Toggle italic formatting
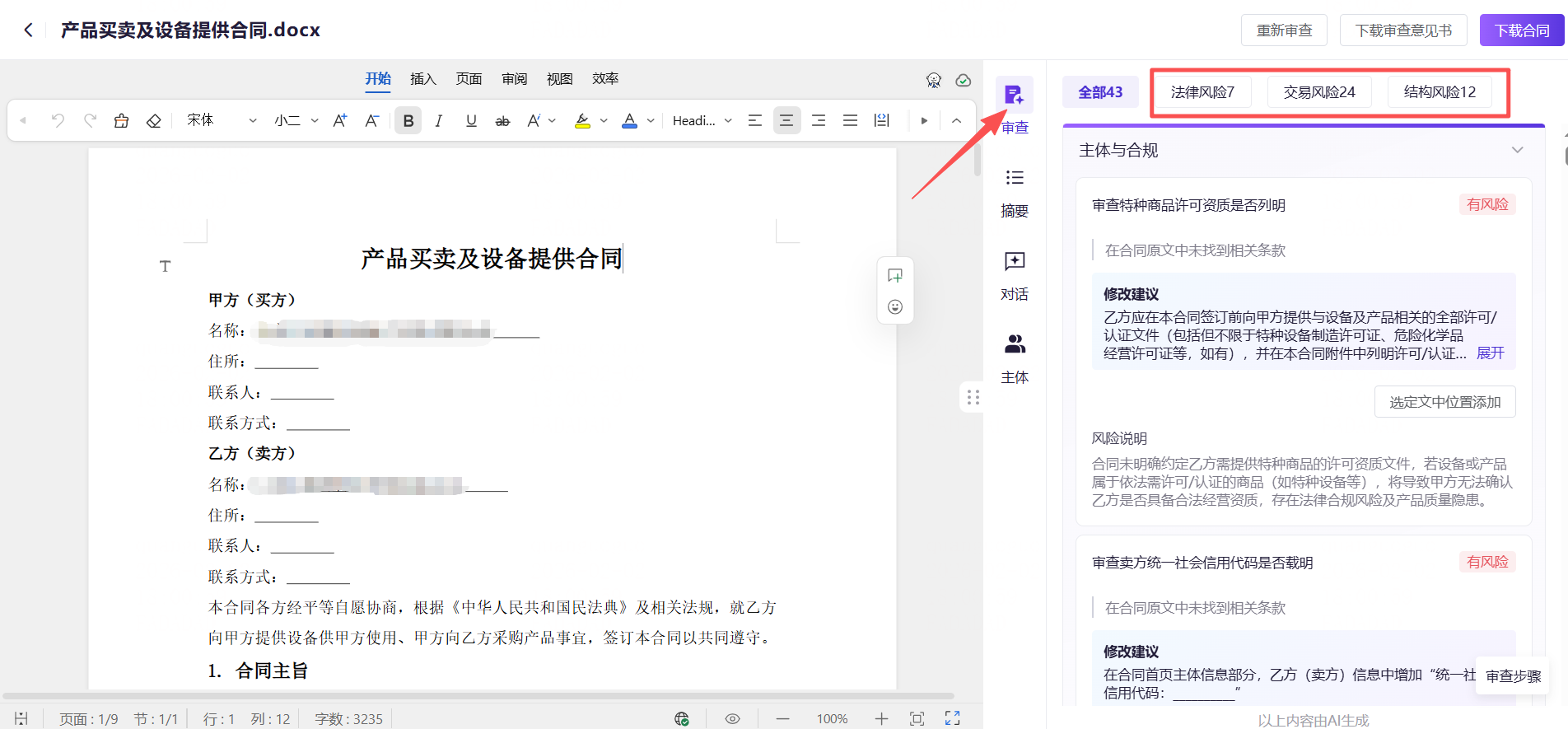The width and height of the screenshot is (1568, 729). [x=439, y=121]
